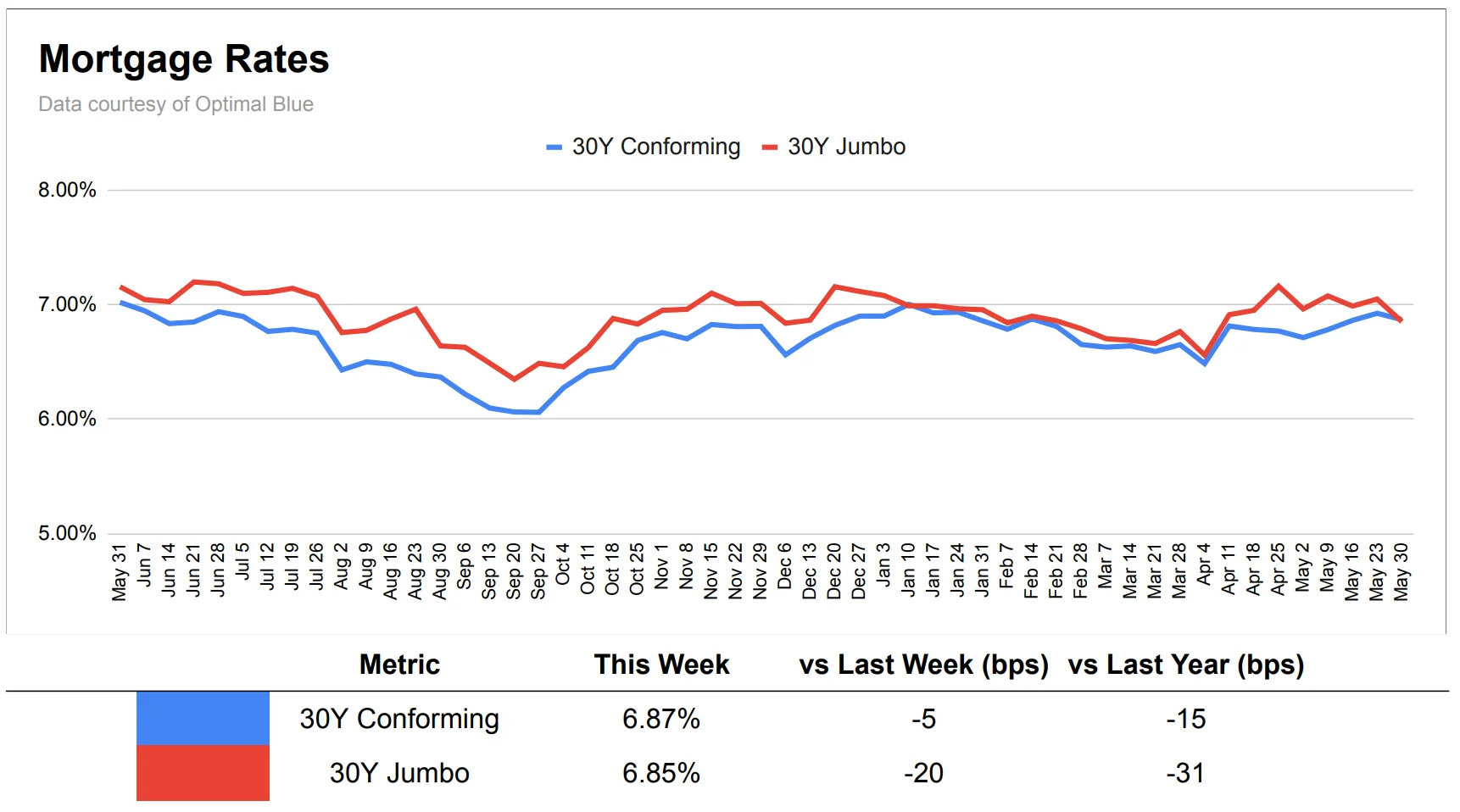Viewport: 1460px width, 812px height.
Task: Click the red swatch in the table
Action: coord(203,773)
